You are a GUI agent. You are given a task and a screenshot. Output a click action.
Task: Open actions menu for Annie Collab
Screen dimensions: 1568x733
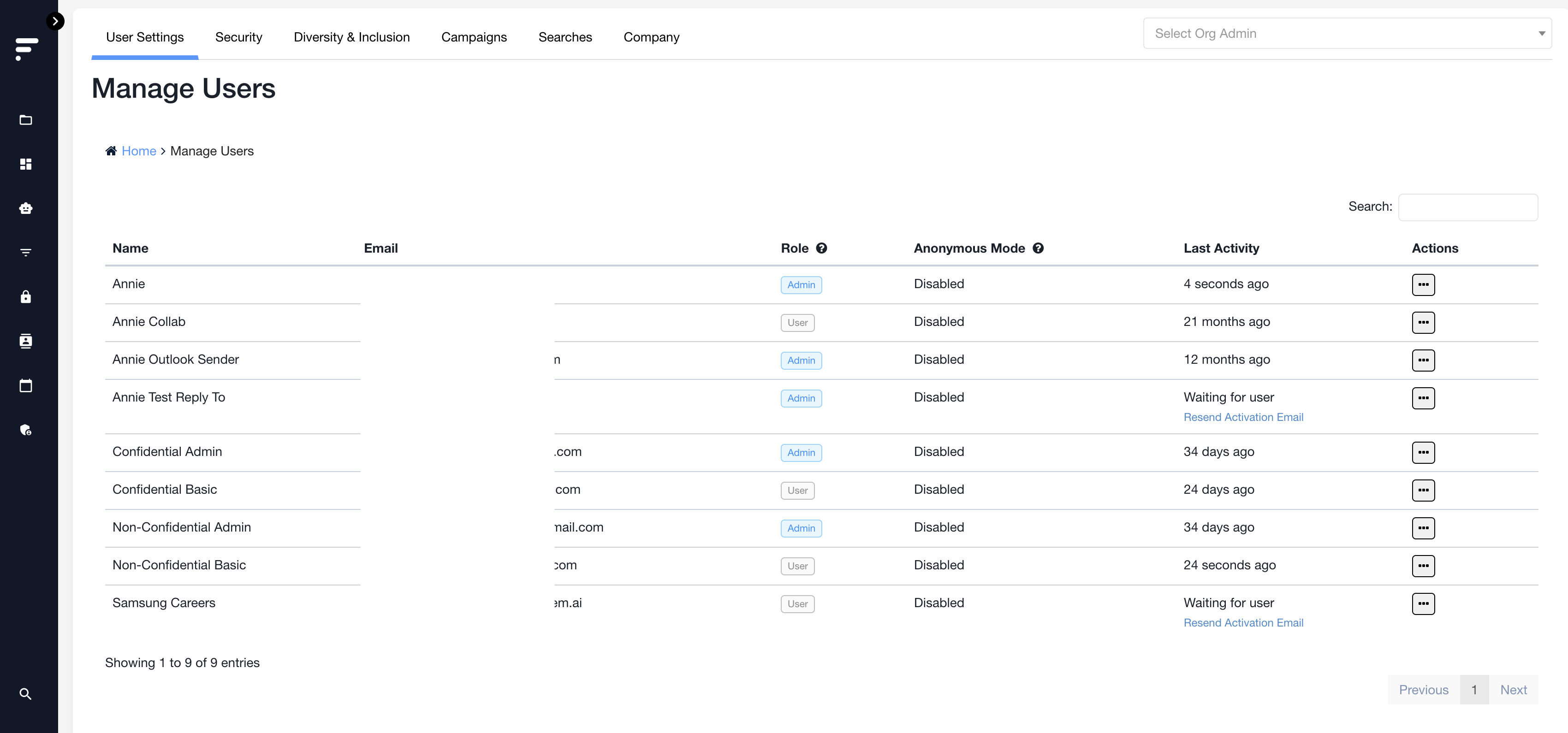(1423, 322)
